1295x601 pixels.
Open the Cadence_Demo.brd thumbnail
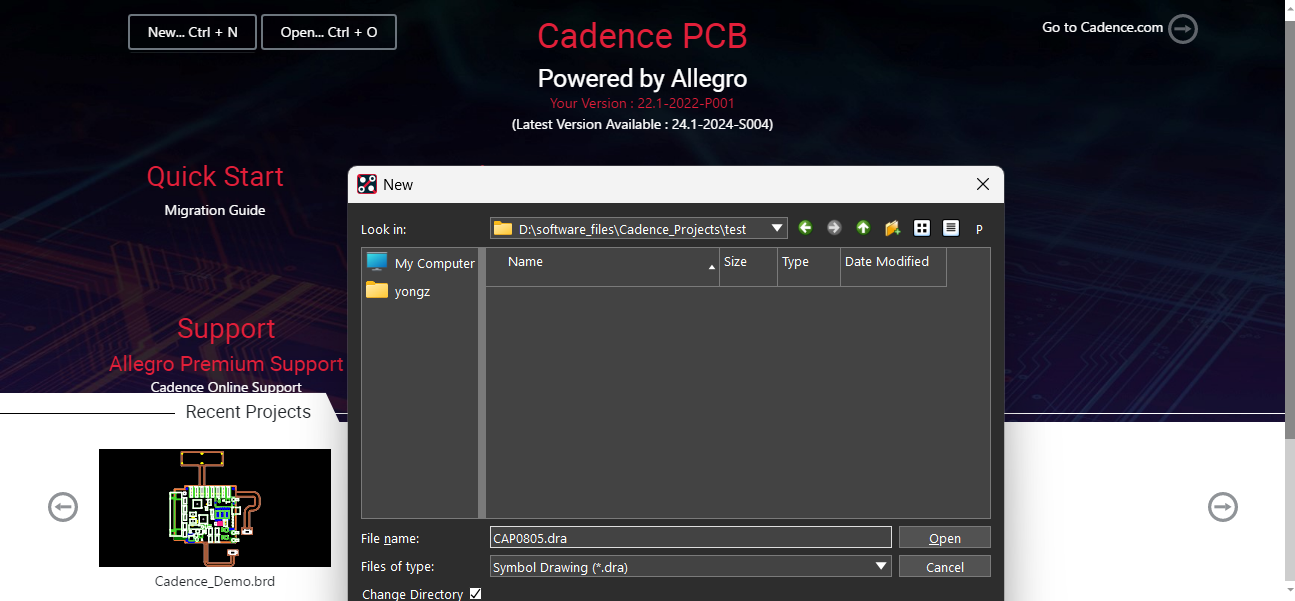point(215,508)
